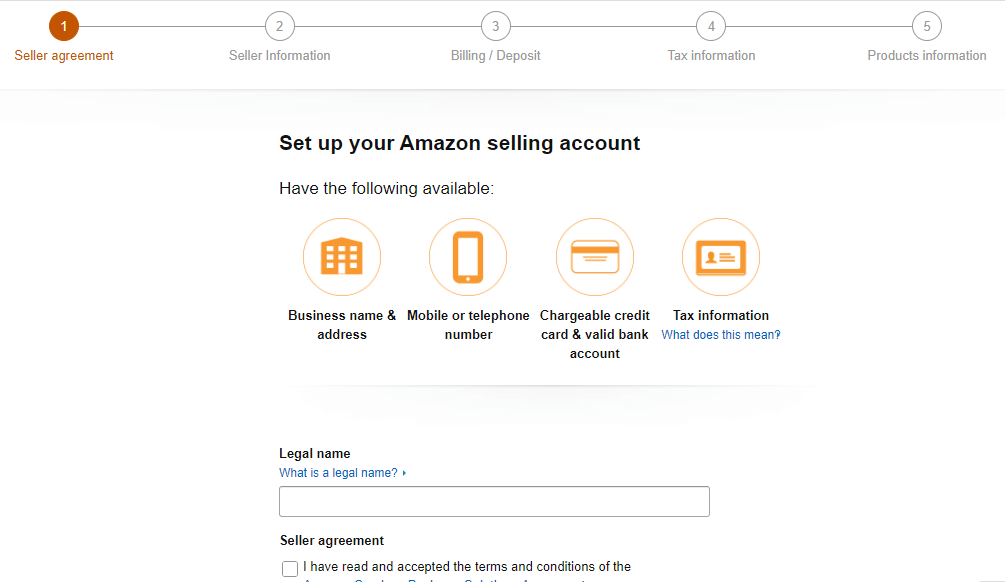This screenshot has height=582, width=1005.
Task: Open the Products information step label
Action: click(x=927, y=56)
